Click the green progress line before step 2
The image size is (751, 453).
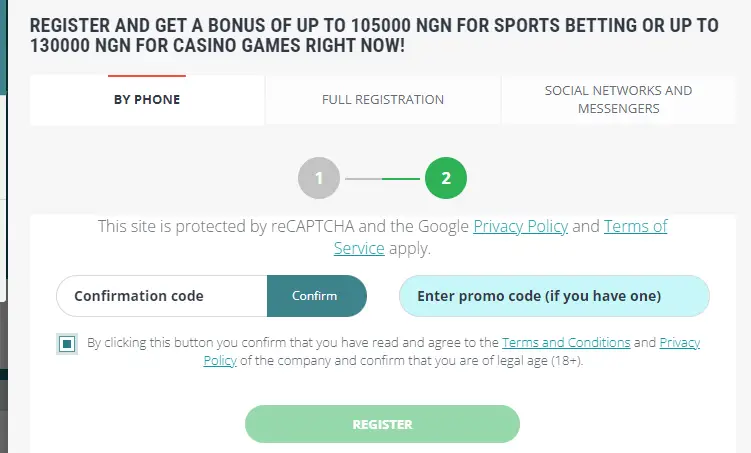tap(401, 179)
